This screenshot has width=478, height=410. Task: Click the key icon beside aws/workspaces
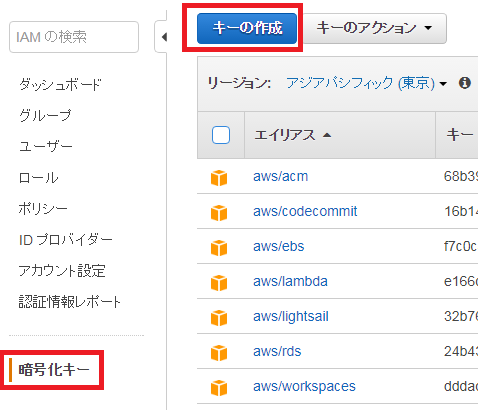[x=219, y=388]
